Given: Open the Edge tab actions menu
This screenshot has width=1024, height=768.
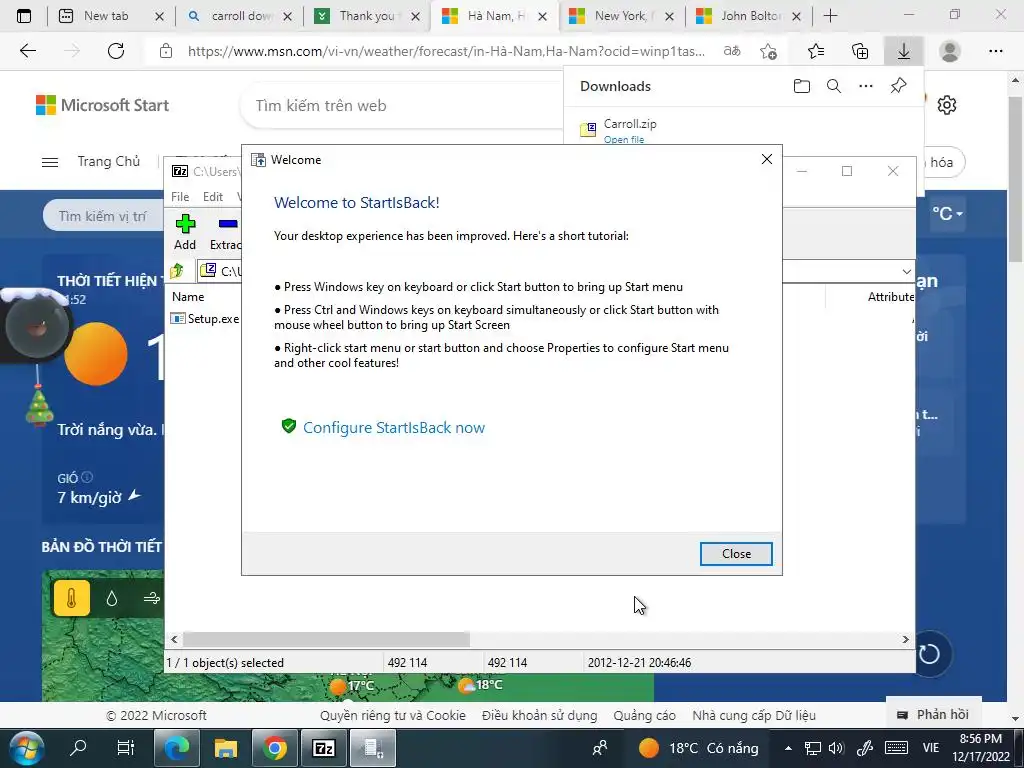Looking at the screenshot, I should point(24,16).
